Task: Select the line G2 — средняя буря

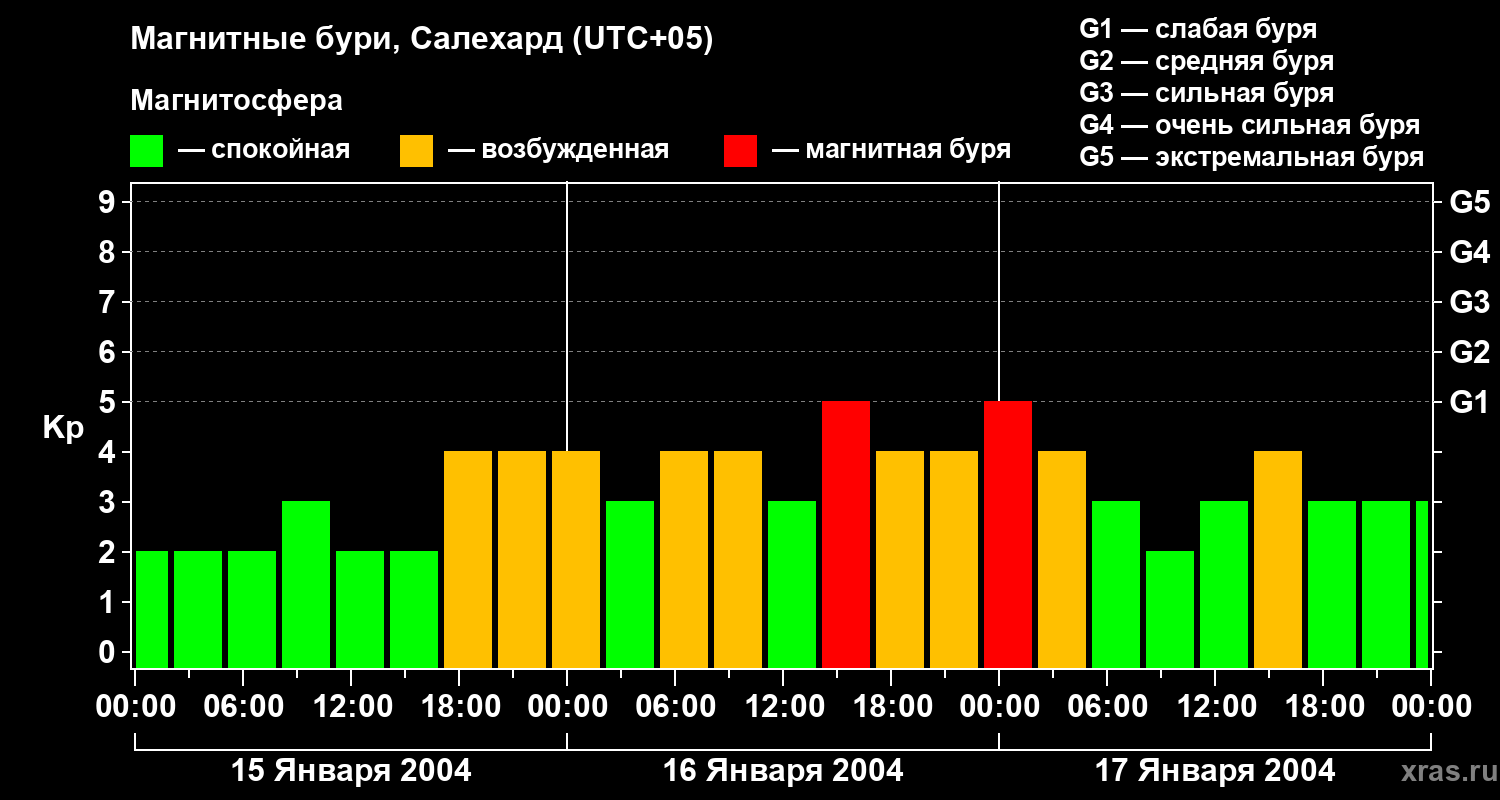Action: (x=1207, y=61)
